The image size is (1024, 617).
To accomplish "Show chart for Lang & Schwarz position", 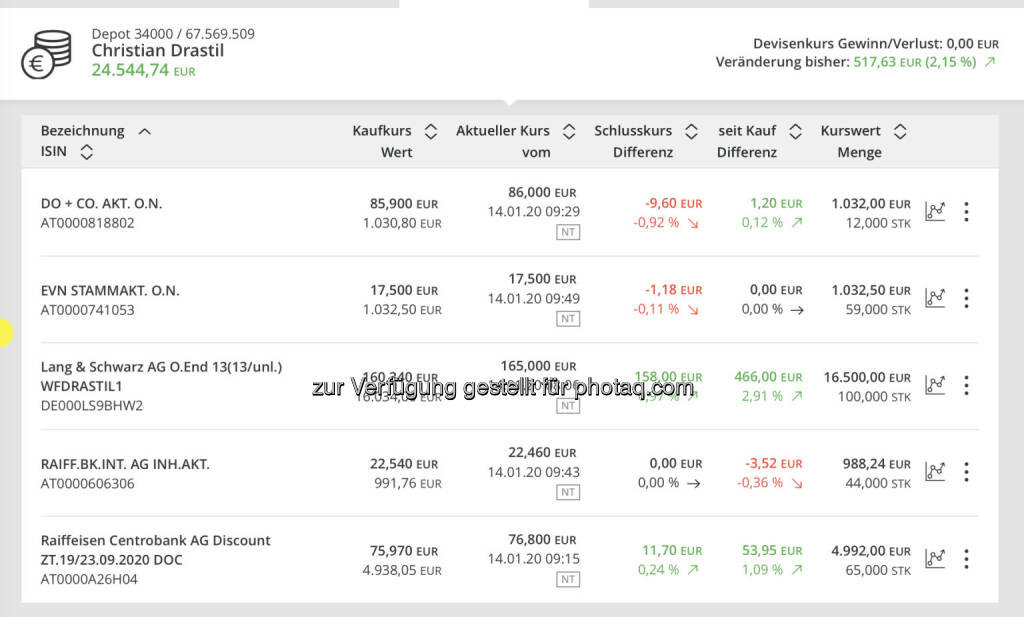I will 935,385.
